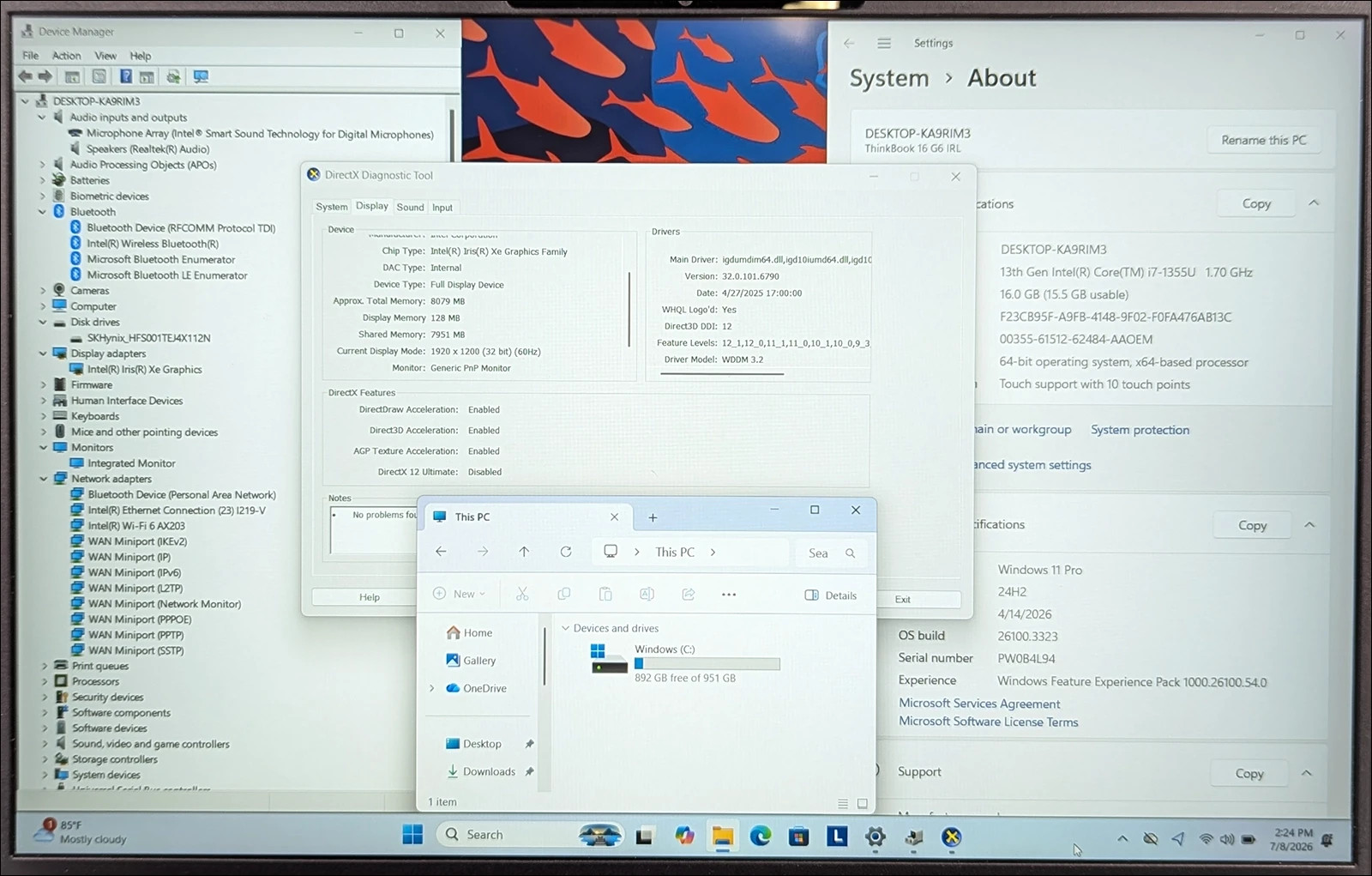
Task: Click System breadcrumb in Settings
Action: click(889, 78)
